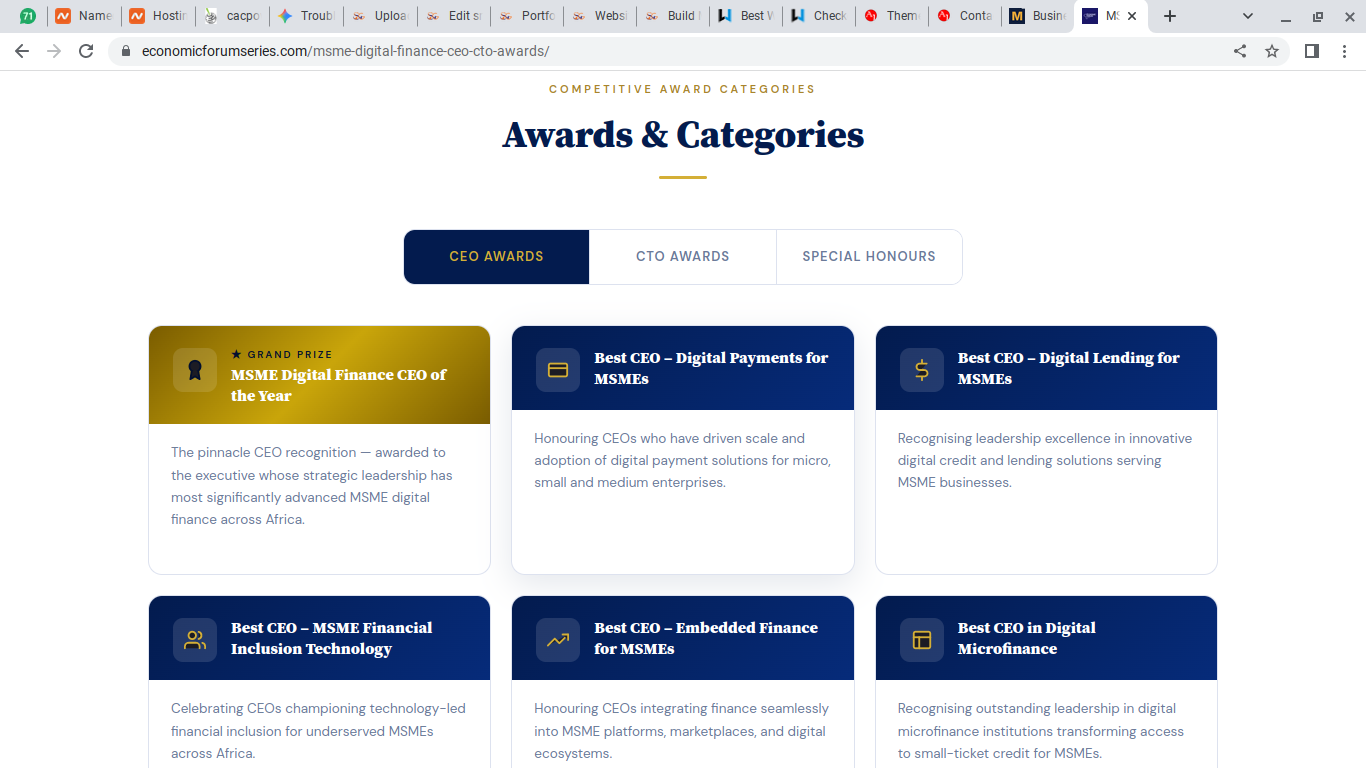The image size is (1366, 768).
Task: Open the Special Honours tab
Action: tap(869, 257)
